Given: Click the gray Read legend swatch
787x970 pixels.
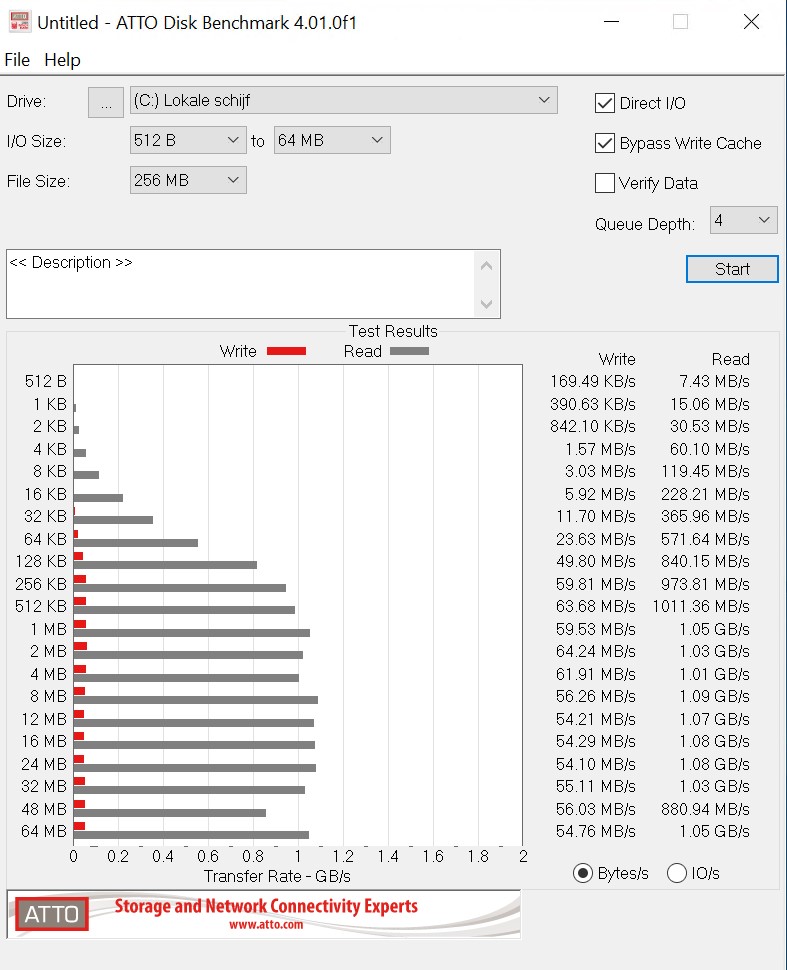Looking at the screenshot, I should point(409,351).
